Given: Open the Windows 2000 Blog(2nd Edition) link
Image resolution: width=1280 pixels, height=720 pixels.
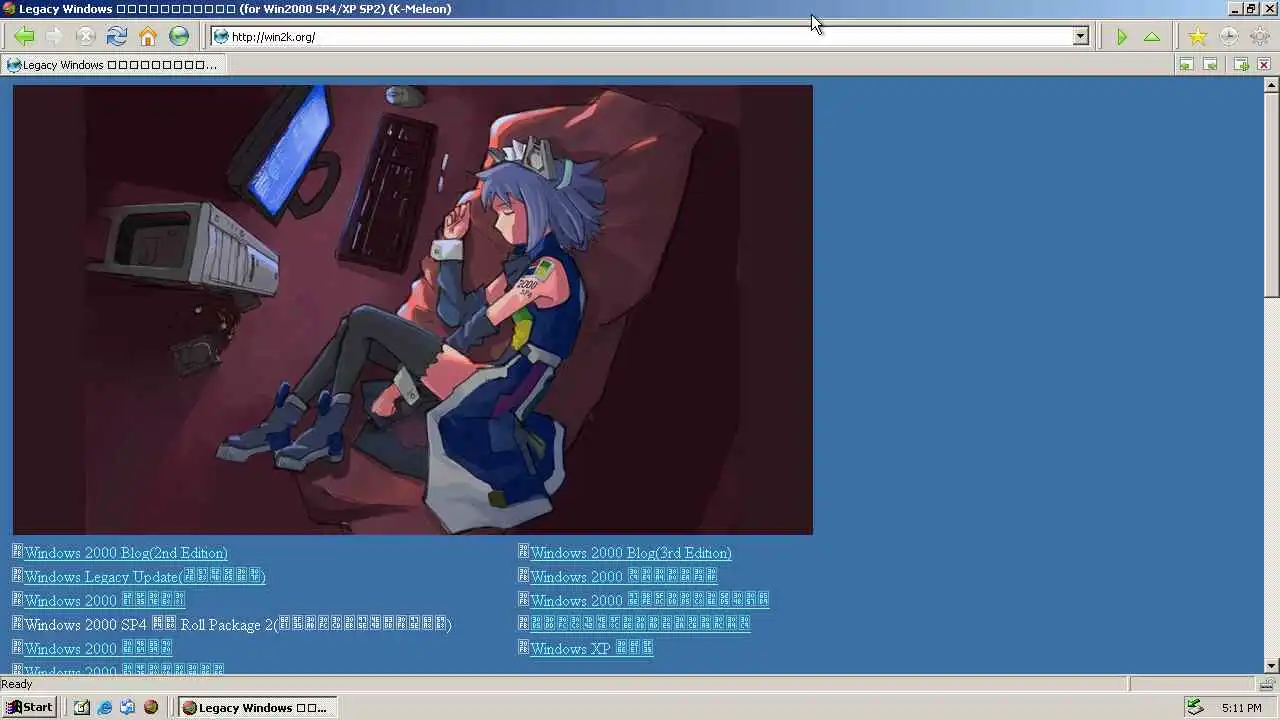Looking at the screenshot, I should [126, 553].
